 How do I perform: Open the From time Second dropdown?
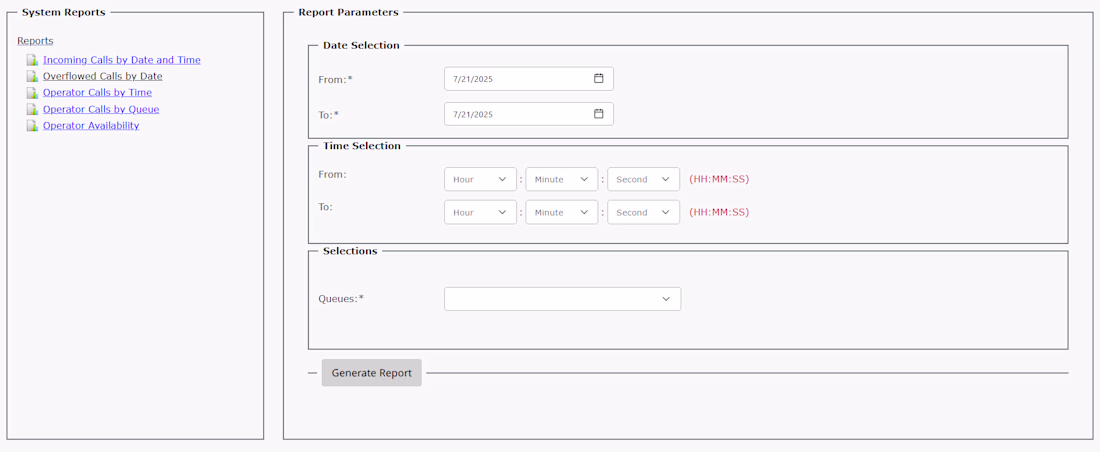click(x=643, y=180)
